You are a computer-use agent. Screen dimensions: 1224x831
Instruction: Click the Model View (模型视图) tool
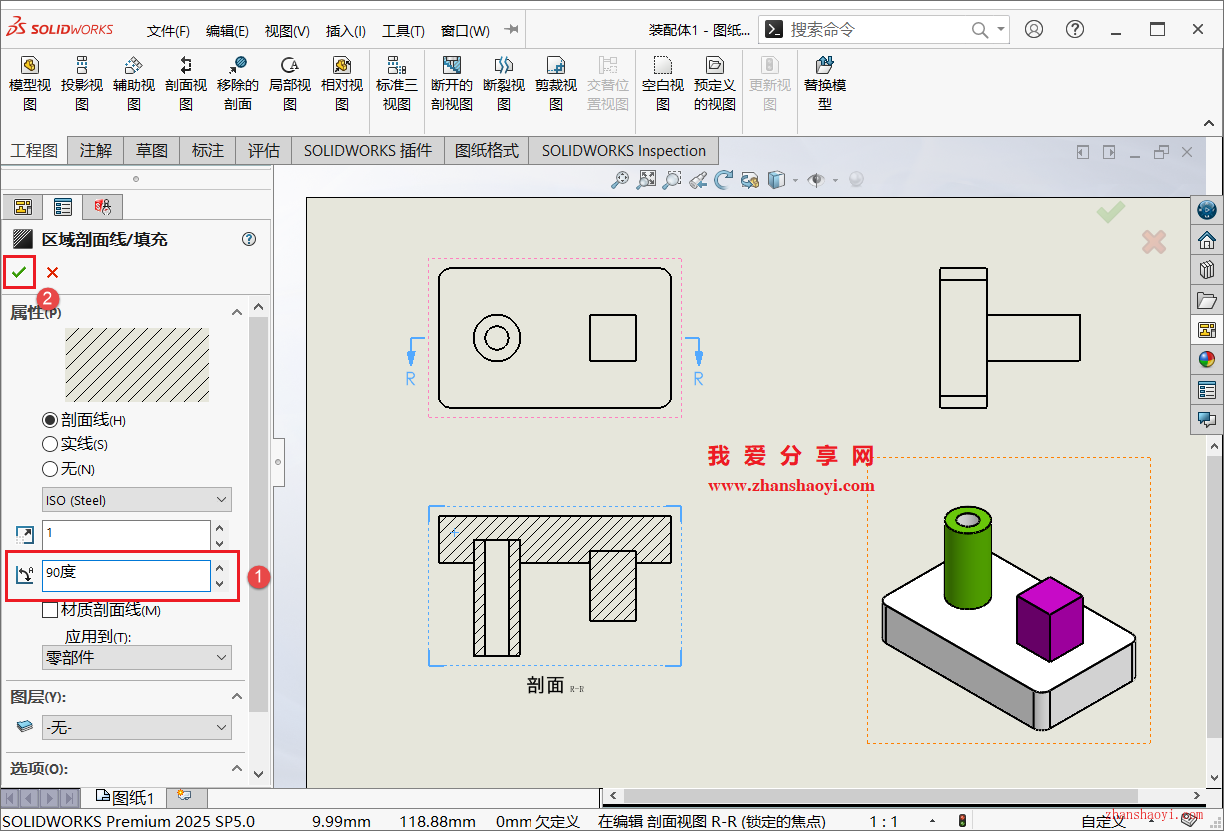30,83
